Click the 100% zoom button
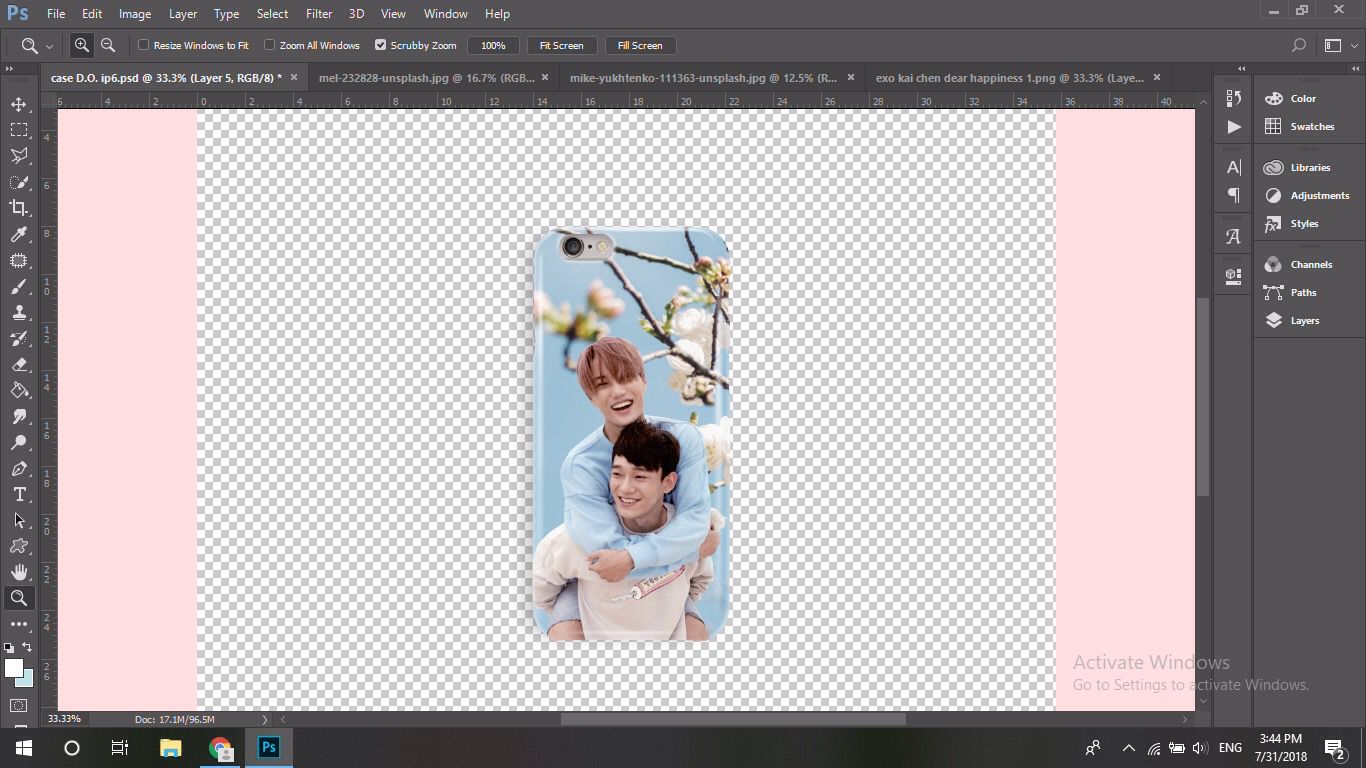Viewport: 1366px width, 768px height. tap(493, 45)
